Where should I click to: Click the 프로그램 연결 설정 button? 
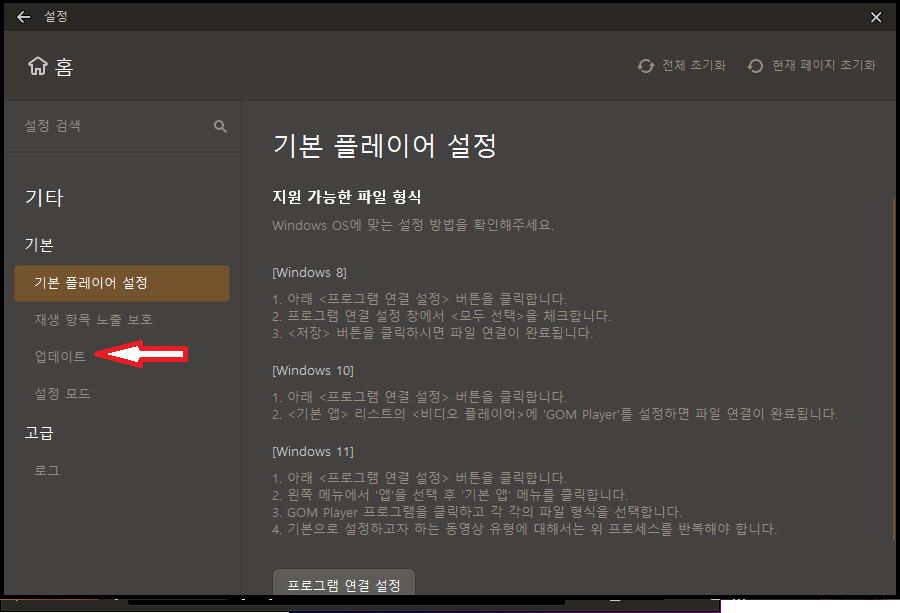click(x=344, y=583)
